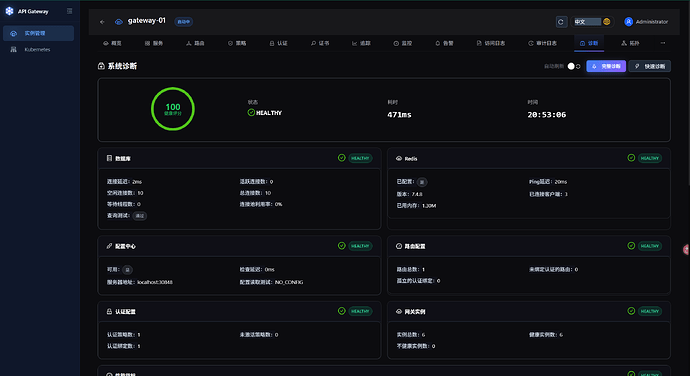Screen dimensions: 690x376
Task: Click the 471ms duration value
Action: (399, 115)
